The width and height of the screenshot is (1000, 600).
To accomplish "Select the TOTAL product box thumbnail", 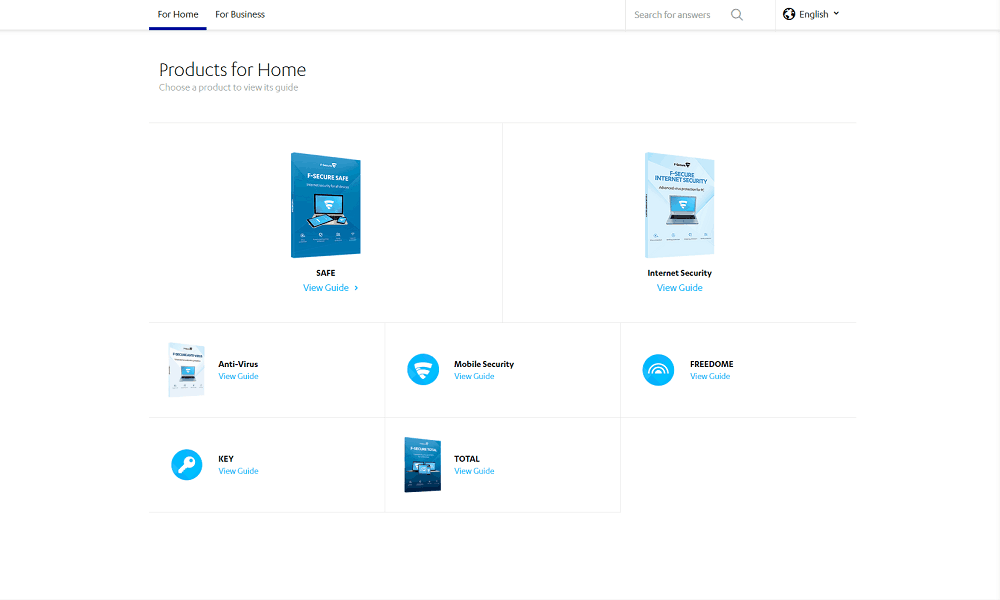I will (422, 464).
